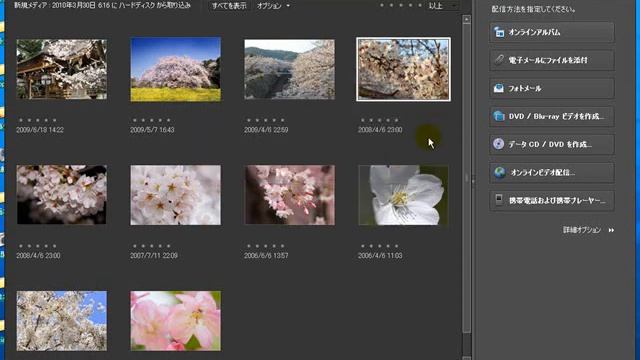The width and height of the screenshot is (640, 360).
Task: Click the date 2007/7/11 22:09
Action: pyautogui.click(x=154, y=256)
